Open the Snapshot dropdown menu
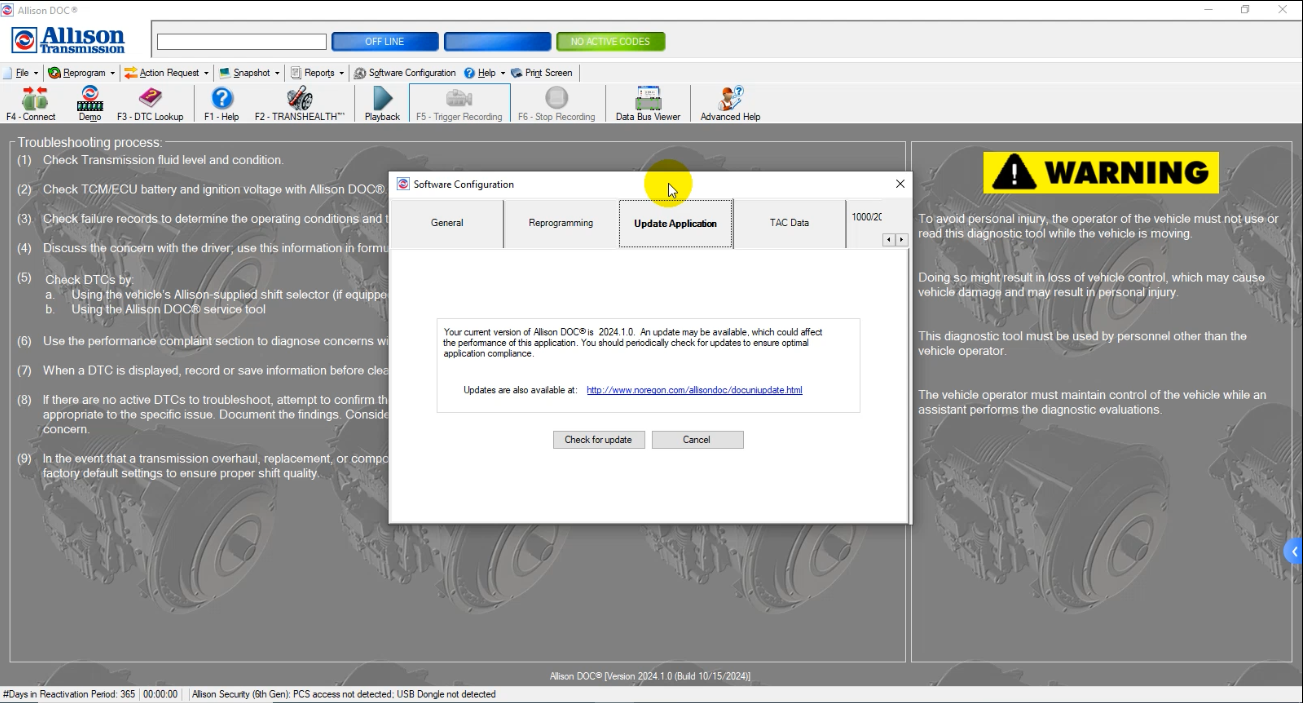The width and height of the screenshot is (1303, 703). click(x=250, y=73)
